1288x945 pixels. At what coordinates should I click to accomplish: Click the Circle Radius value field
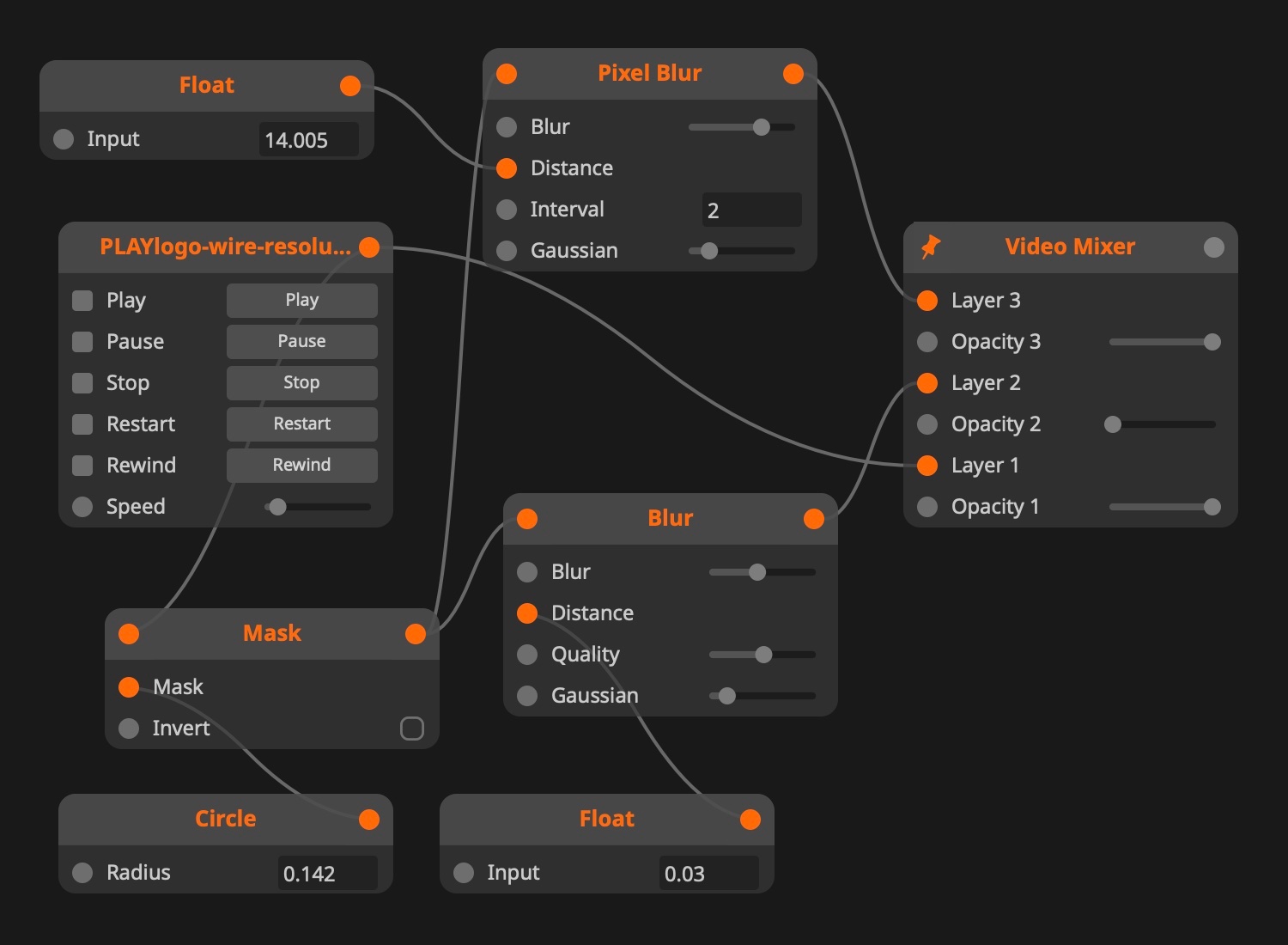[327, 874]
